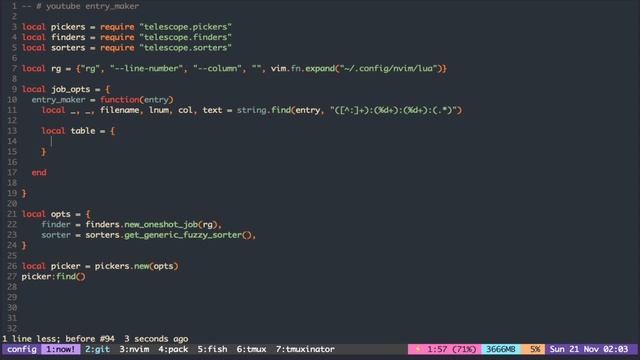The image size is (640, 360).
Task: Click the string "telescope.finders"
Action: tap(185, 37)
